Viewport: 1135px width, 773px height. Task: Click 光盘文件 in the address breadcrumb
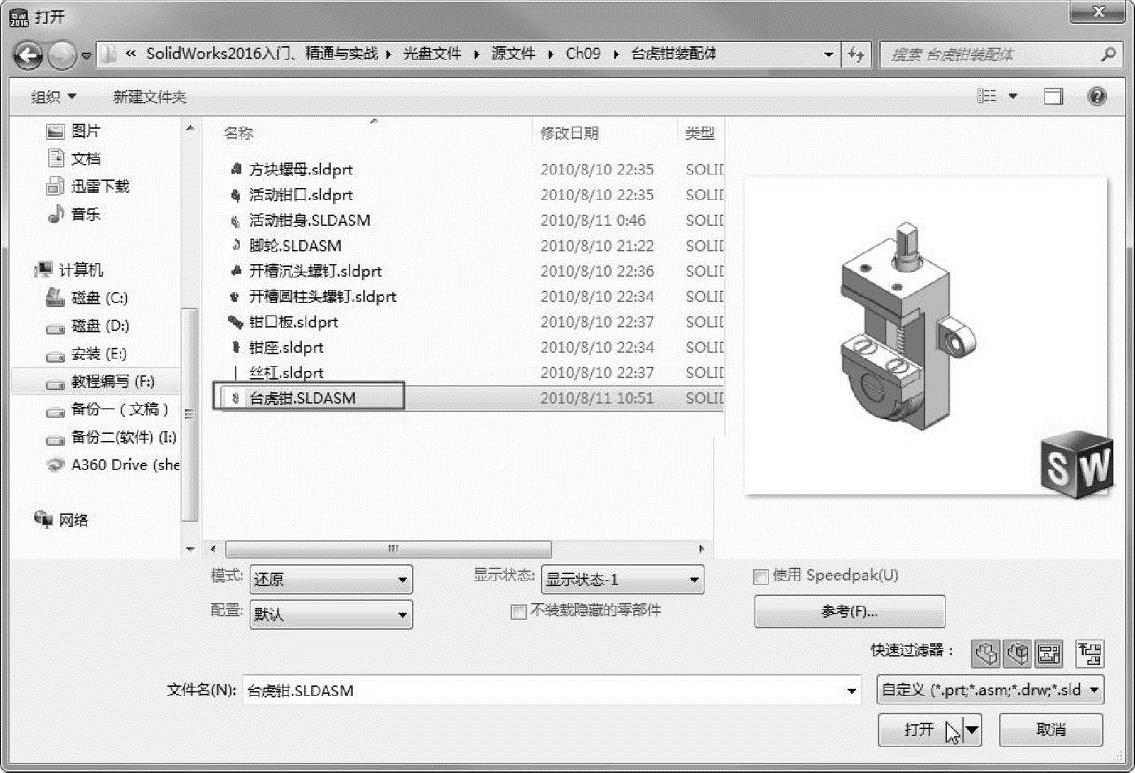pyautogui.click(x=432, y=54)
